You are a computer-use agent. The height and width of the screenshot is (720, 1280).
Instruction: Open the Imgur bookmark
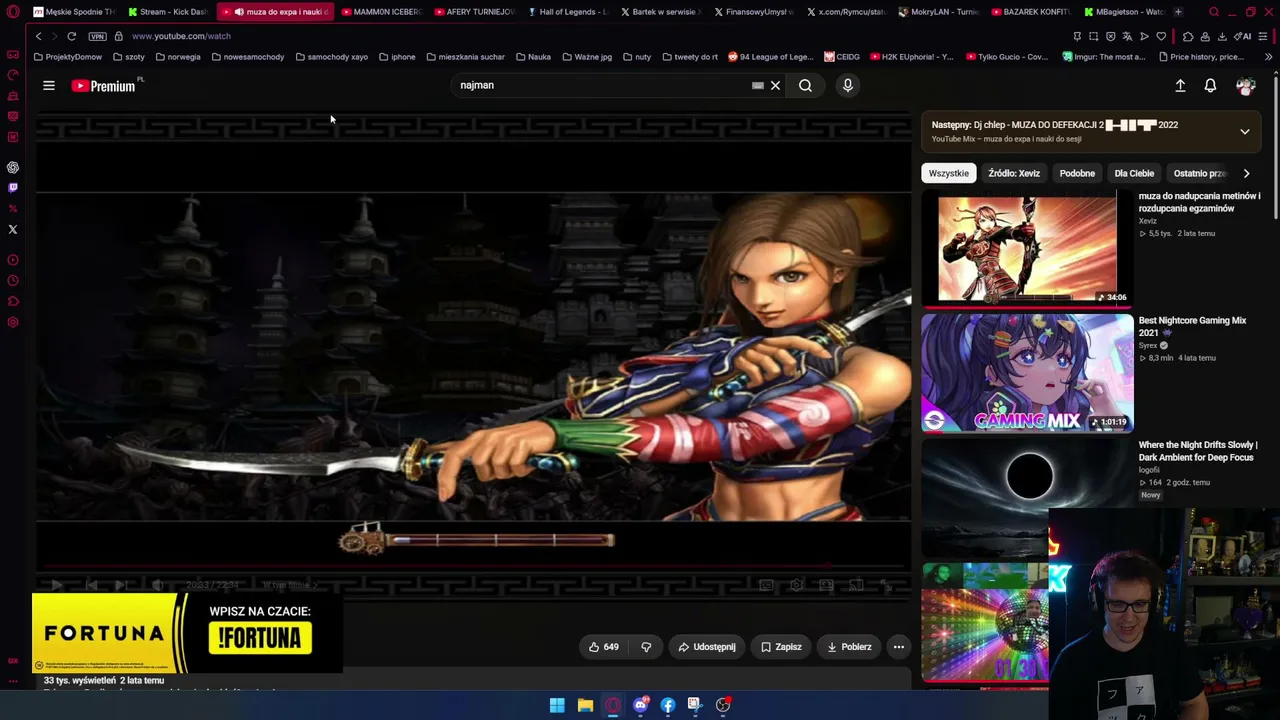[x=1104, y=57]
